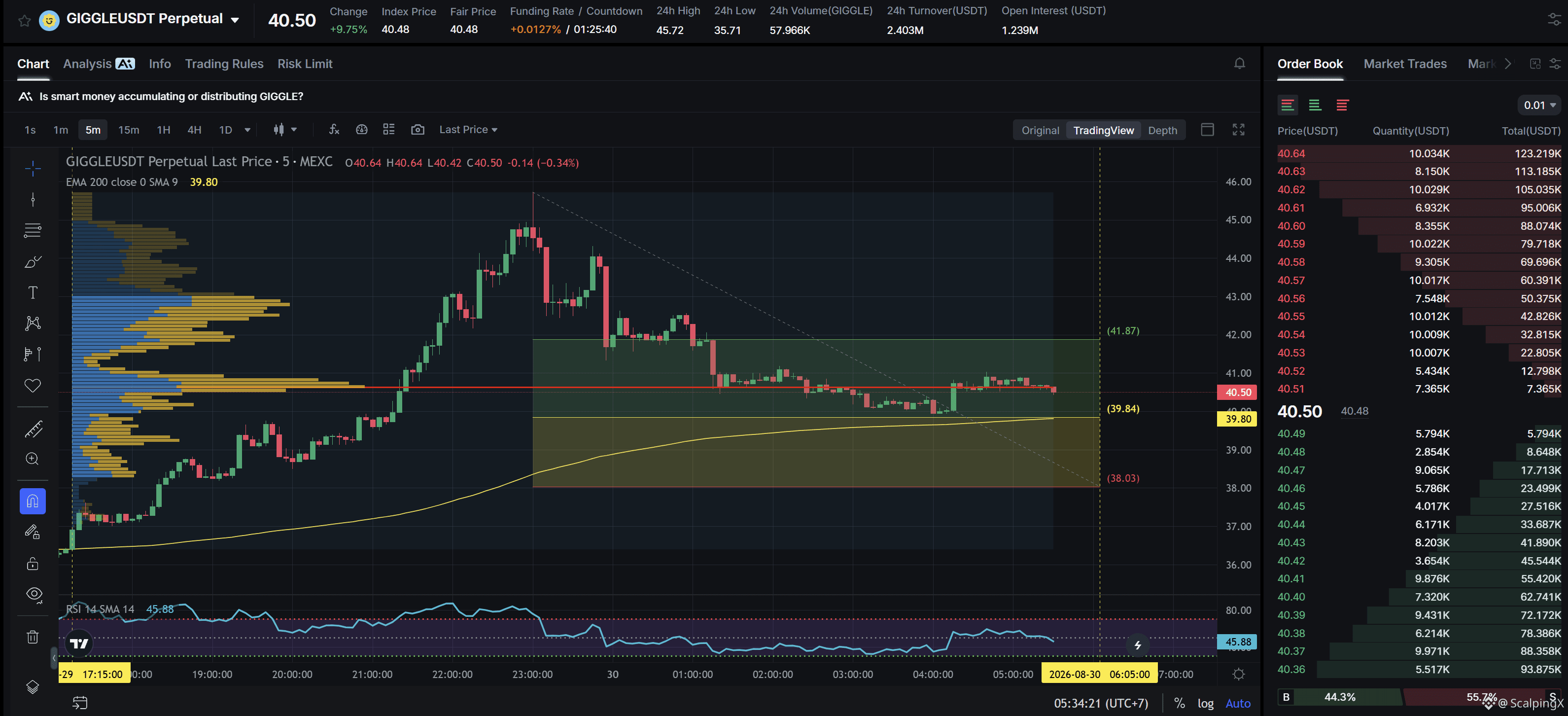Open order book settings sliders icon
1568x716 pixels.
tap(1555, 63)
